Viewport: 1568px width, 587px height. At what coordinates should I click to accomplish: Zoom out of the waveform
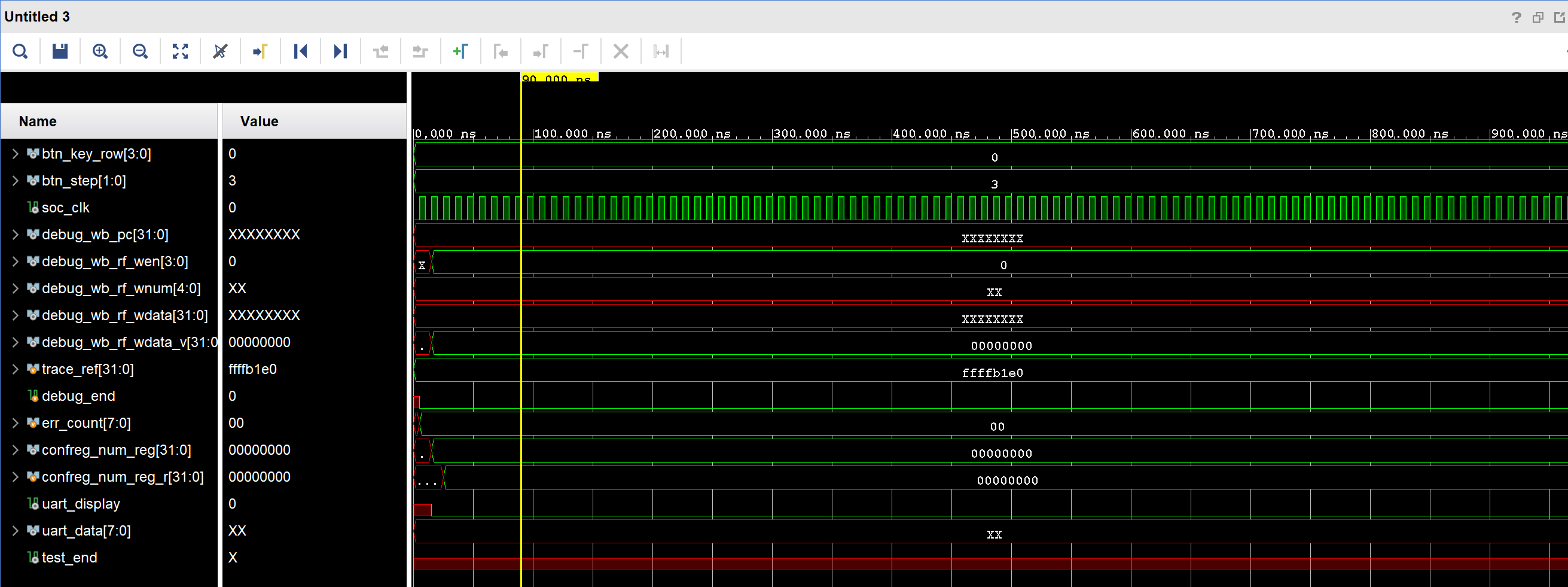pos(140,51)
